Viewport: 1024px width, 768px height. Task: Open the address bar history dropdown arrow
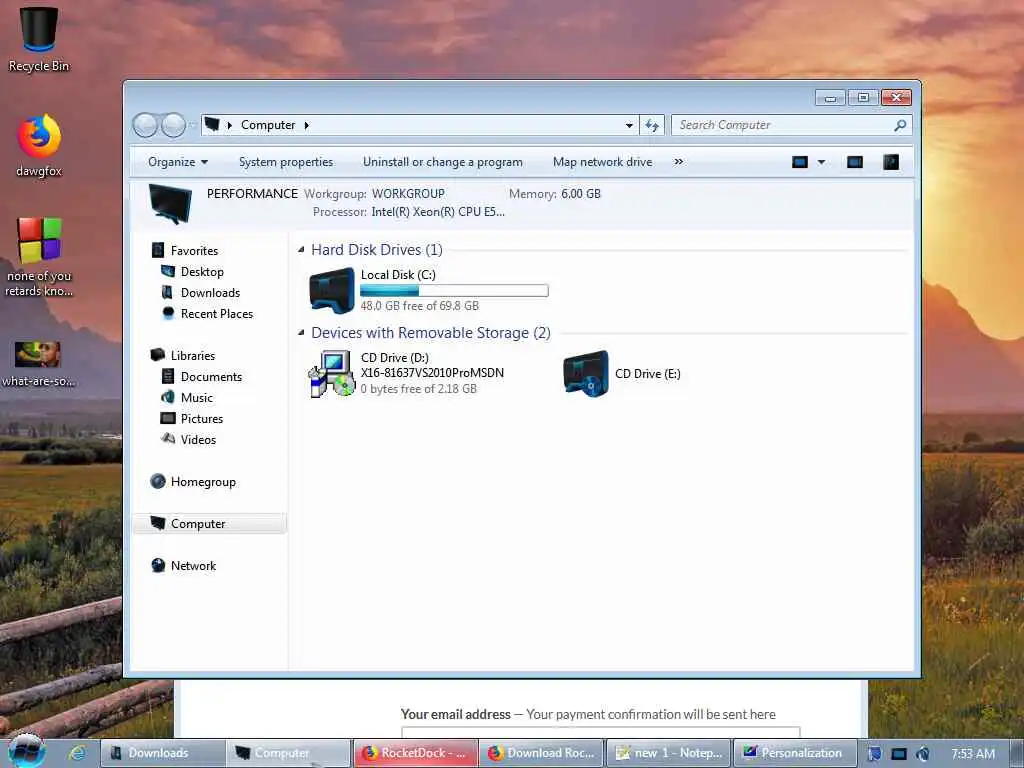click(x=629, y=125)
